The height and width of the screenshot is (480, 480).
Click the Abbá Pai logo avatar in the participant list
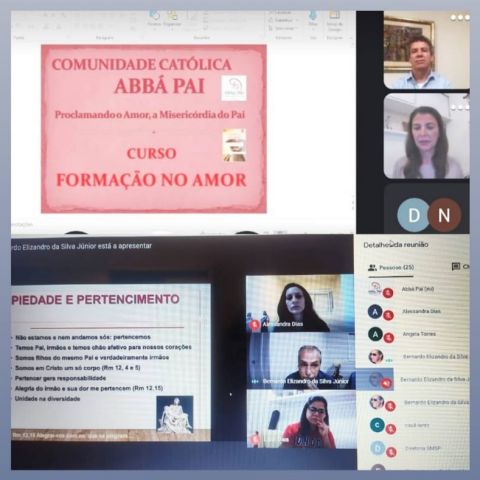pyautogui.click(x=375, y=288)
